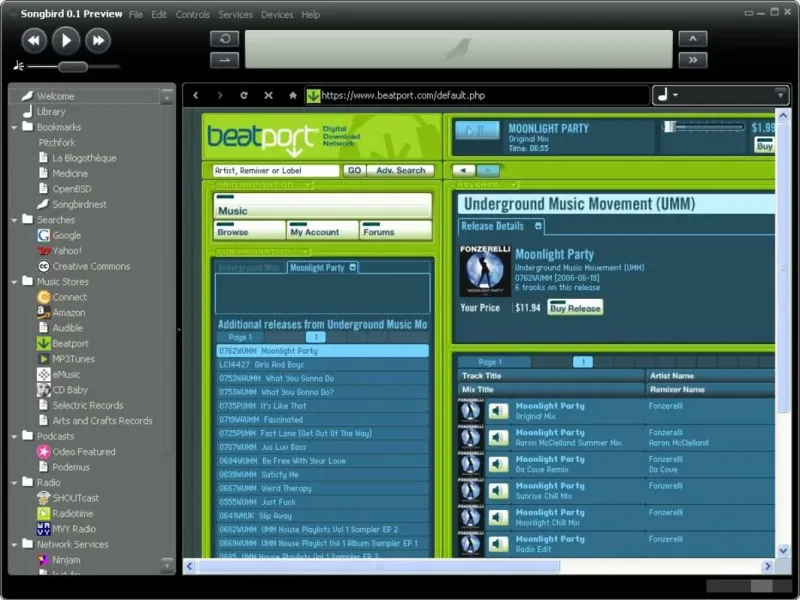Click the Artist, Remixer or Label field
Viewport: 800px width, 600px height.
point(276,170)
